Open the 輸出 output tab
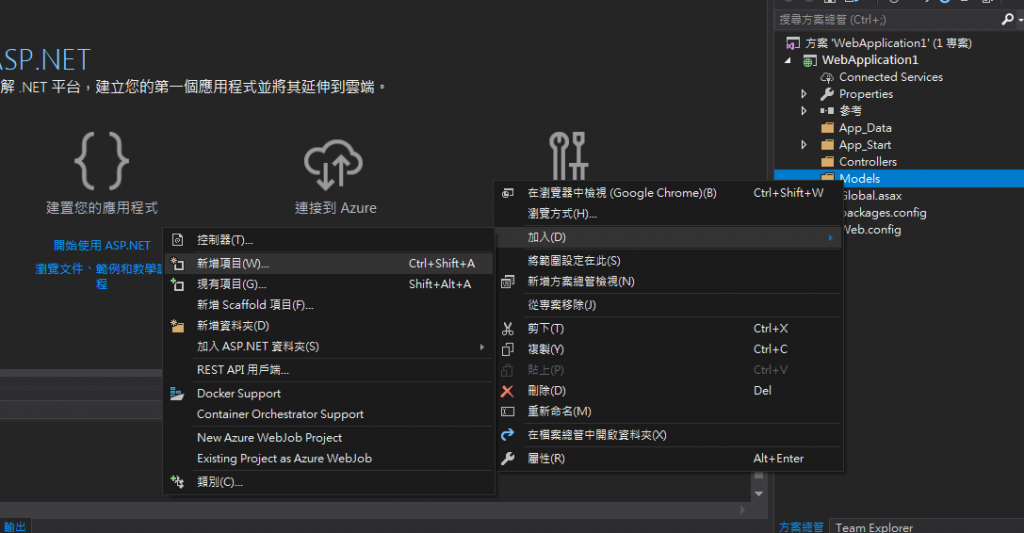Viewport: 1024px width, 533px height. coord(15,526)
